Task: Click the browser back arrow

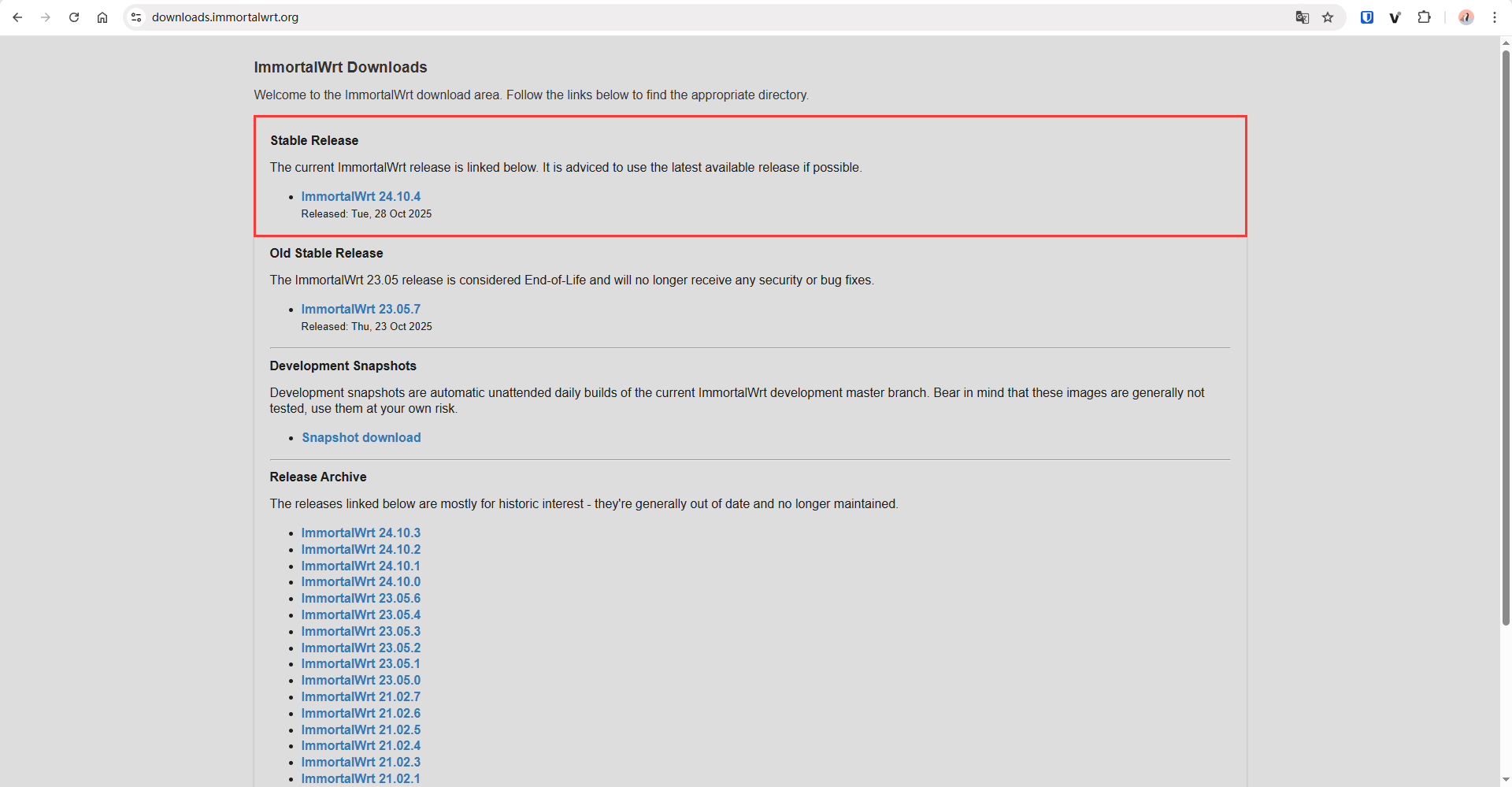Action: pyautogui.click(x=17, y=17)
